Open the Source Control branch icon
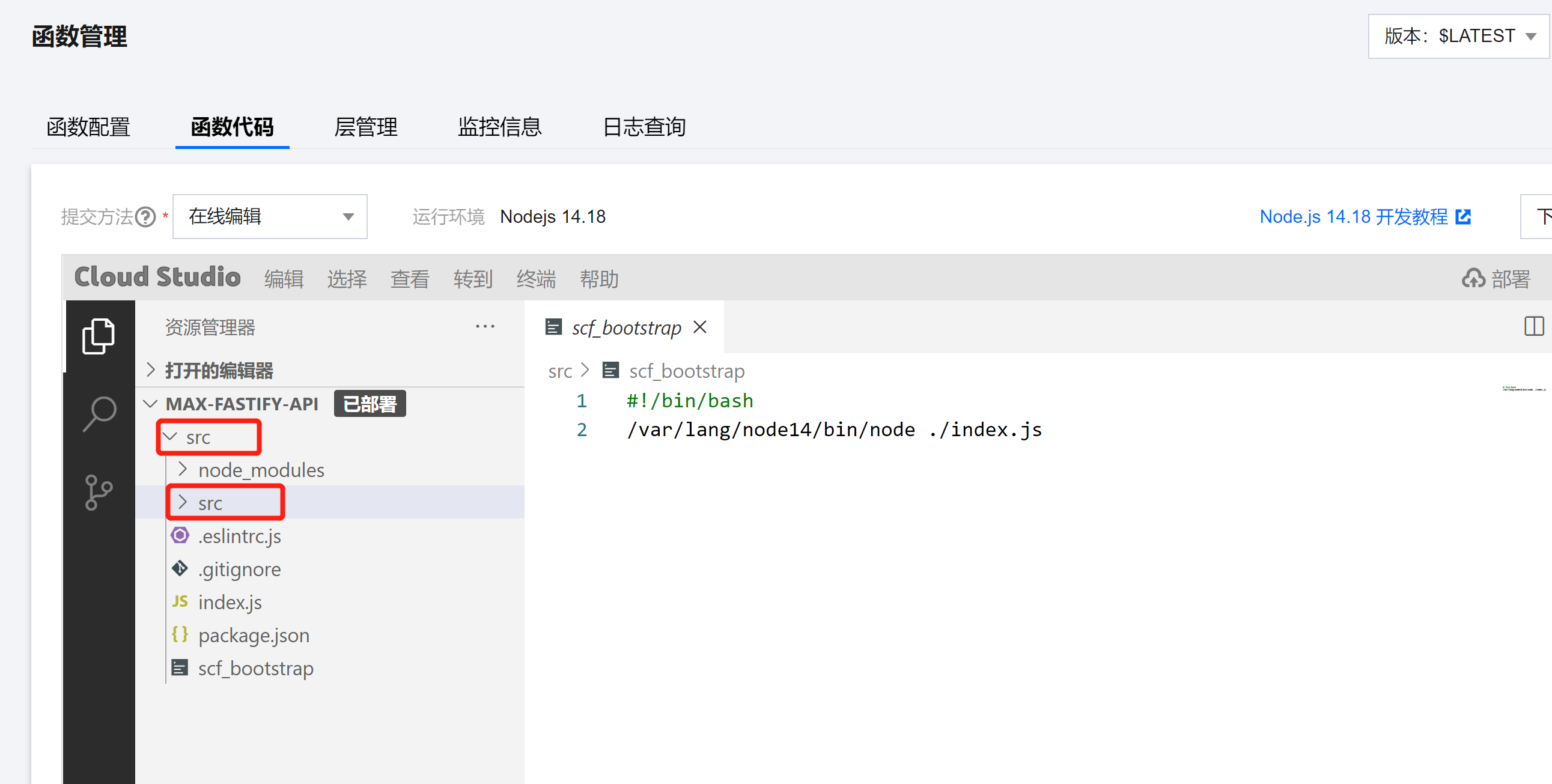This screenshot has height=784, width=1552. 98,493
